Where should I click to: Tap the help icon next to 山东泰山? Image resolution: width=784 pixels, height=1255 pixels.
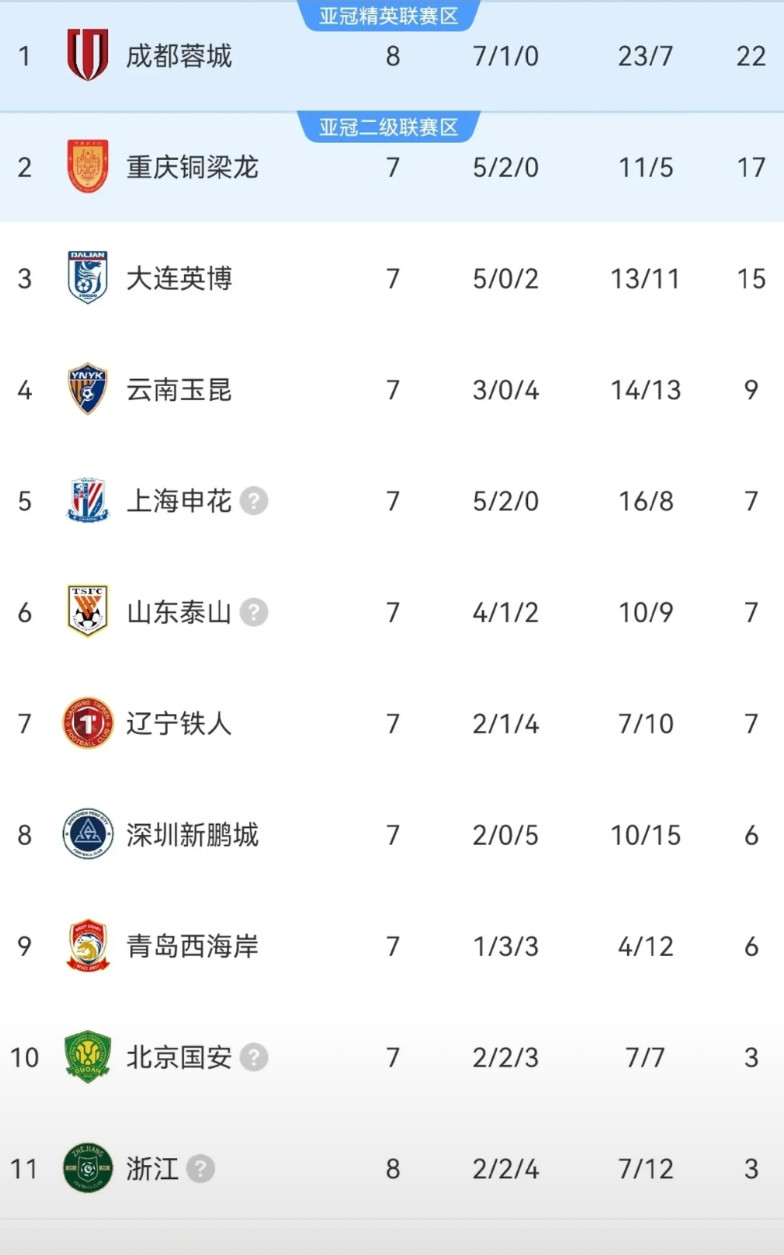(x=254, y=611)
